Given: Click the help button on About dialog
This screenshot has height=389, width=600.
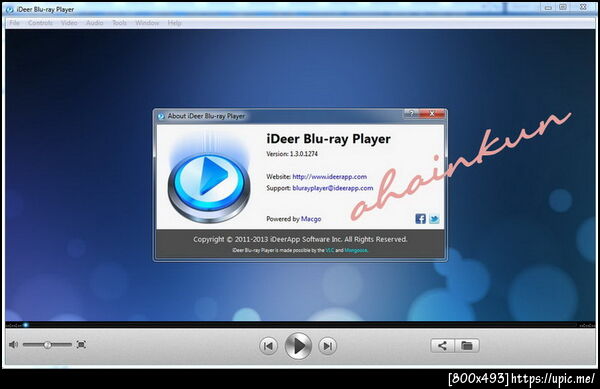Looking at the screenshot, I should coord(411,114).
